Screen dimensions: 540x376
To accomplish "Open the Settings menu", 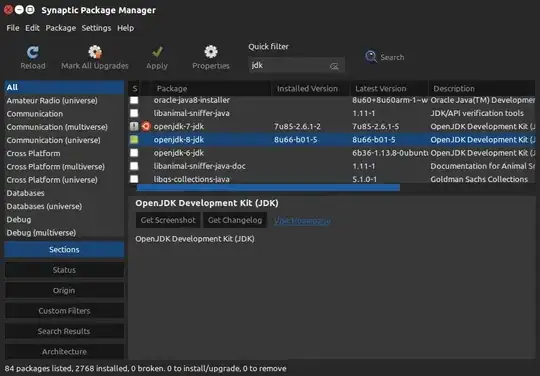I will [96, 28].
